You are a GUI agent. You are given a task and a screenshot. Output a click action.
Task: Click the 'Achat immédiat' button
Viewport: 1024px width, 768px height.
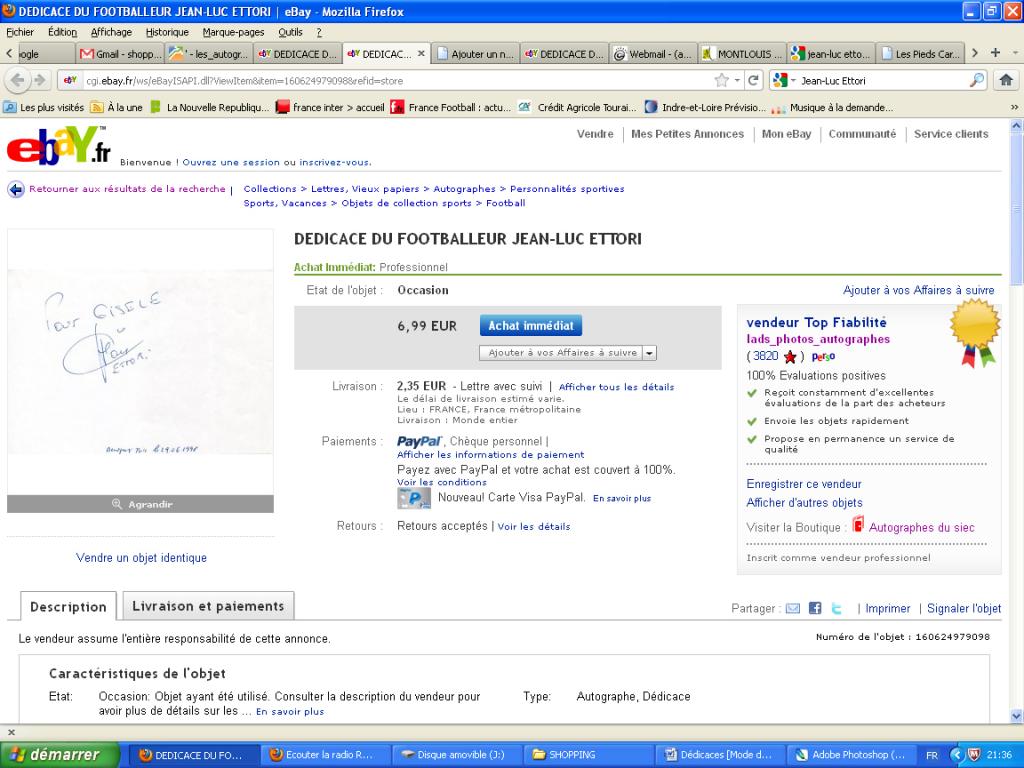[530, 326]
